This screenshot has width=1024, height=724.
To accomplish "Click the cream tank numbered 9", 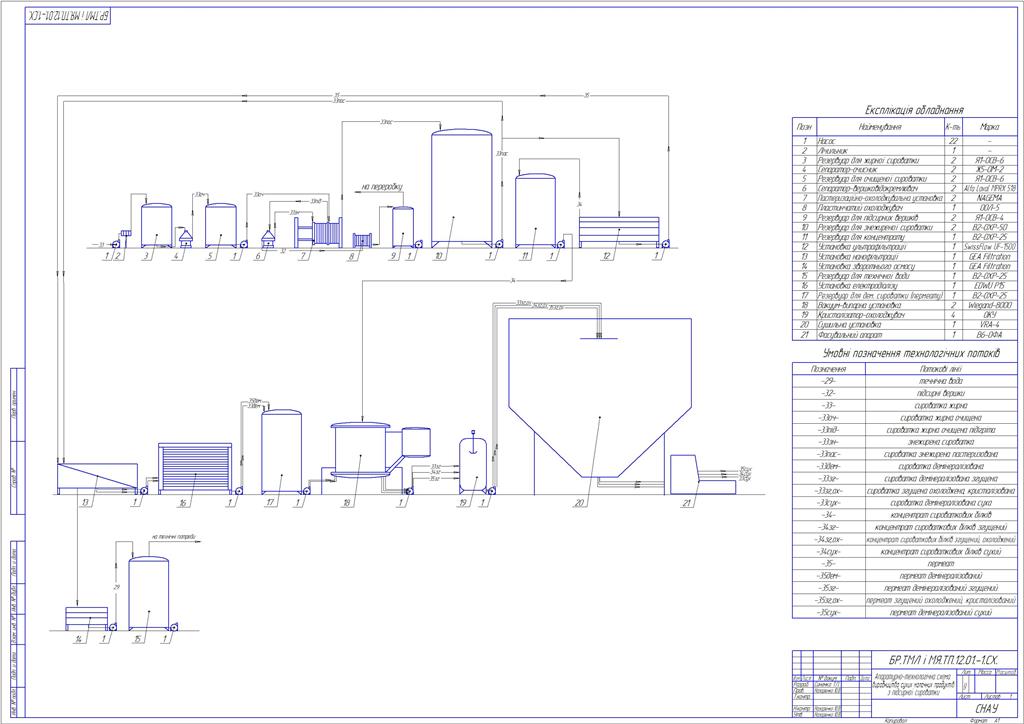I will pos(402,227).
